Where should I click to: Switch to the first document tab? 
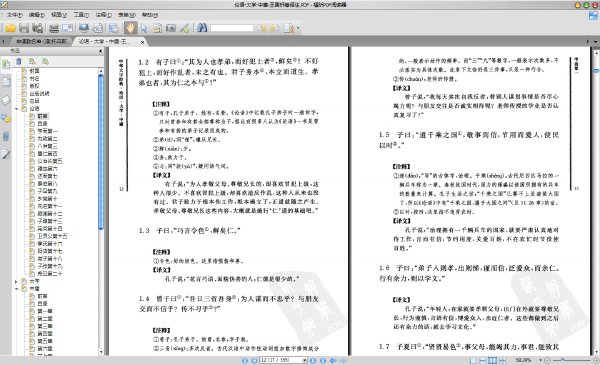click(41, 41)
